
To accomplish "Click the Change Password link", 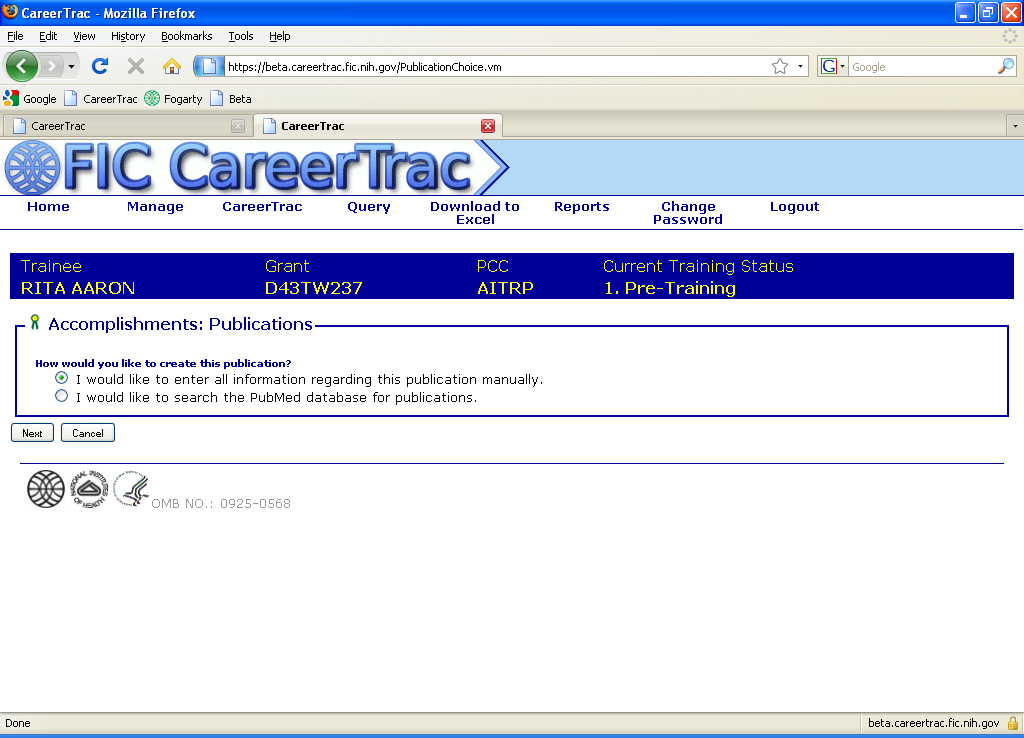I will coord(688,213).
